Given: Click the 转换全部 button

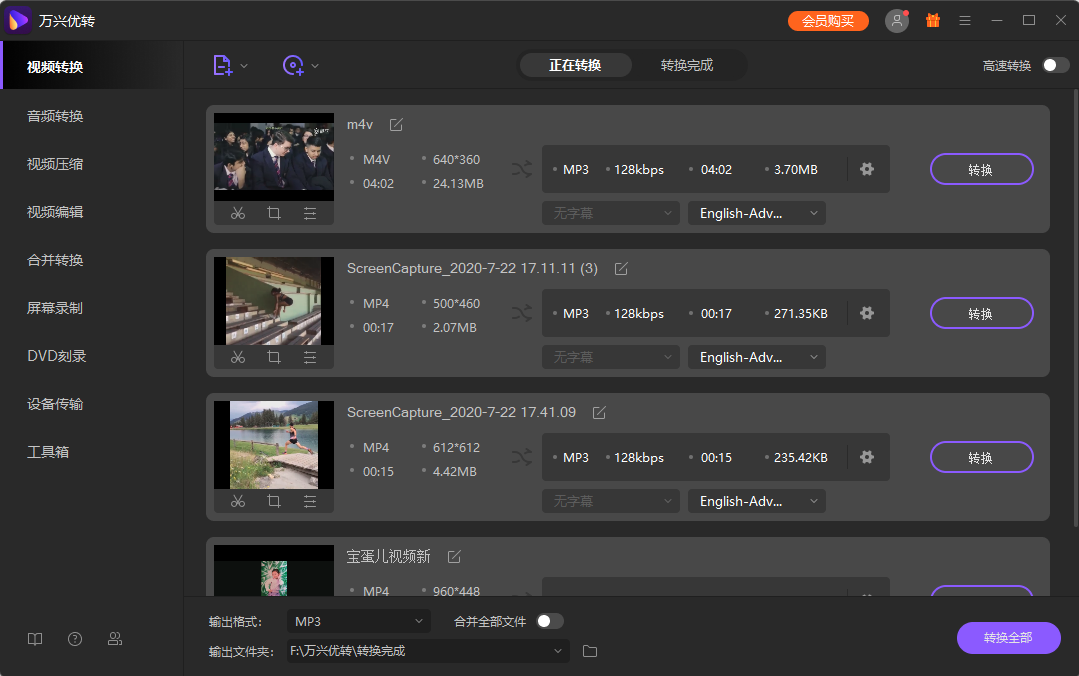Looking at the screenshot, I should click(x=1008, y=638).
